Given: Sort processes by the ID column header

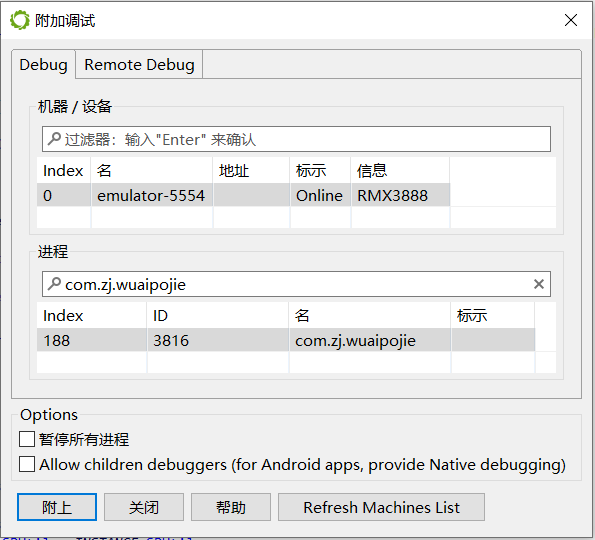Looking at the screenshot, I should coord(217,315).
